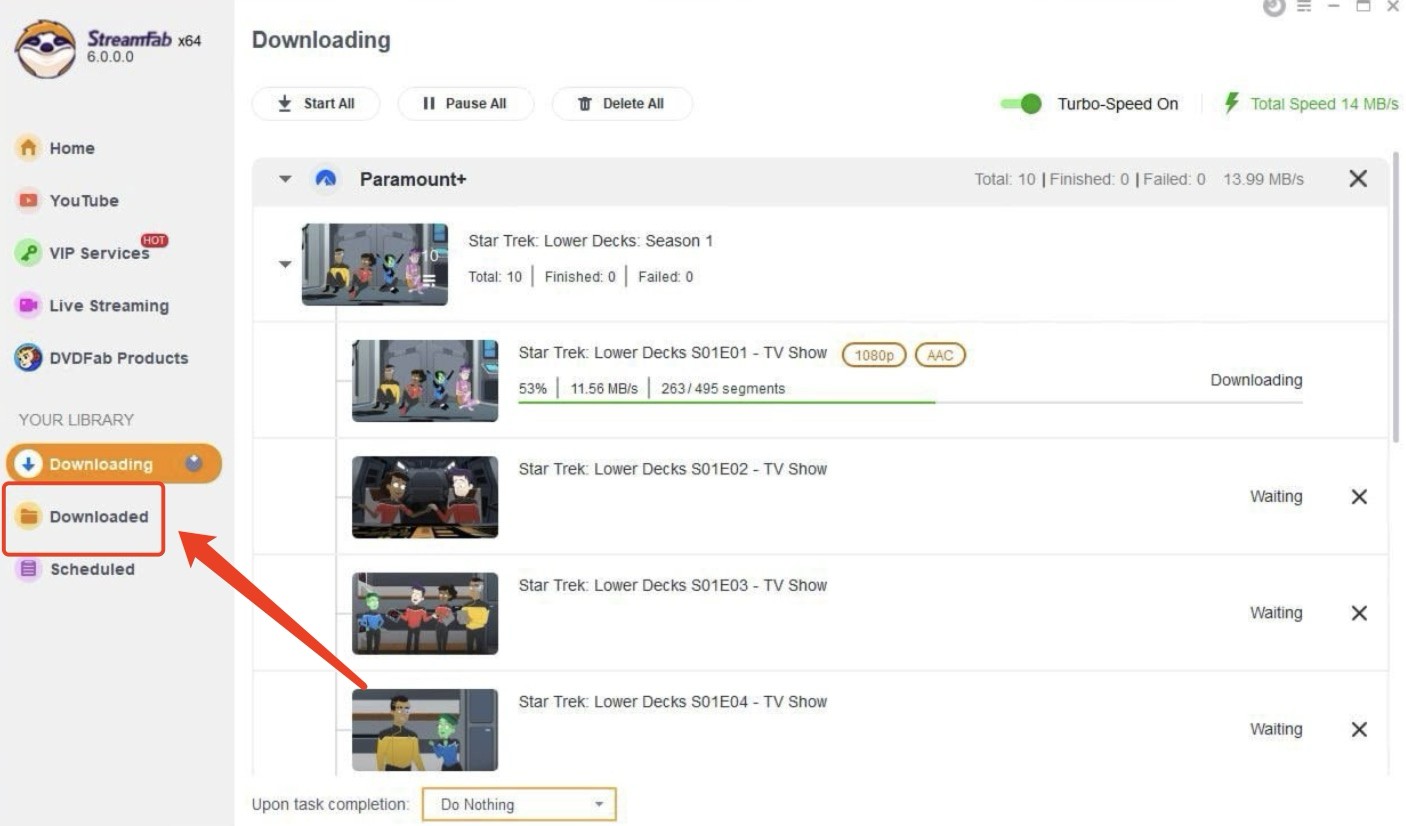Cancel the S01E03 waiting task

[x=1359, y=613]
